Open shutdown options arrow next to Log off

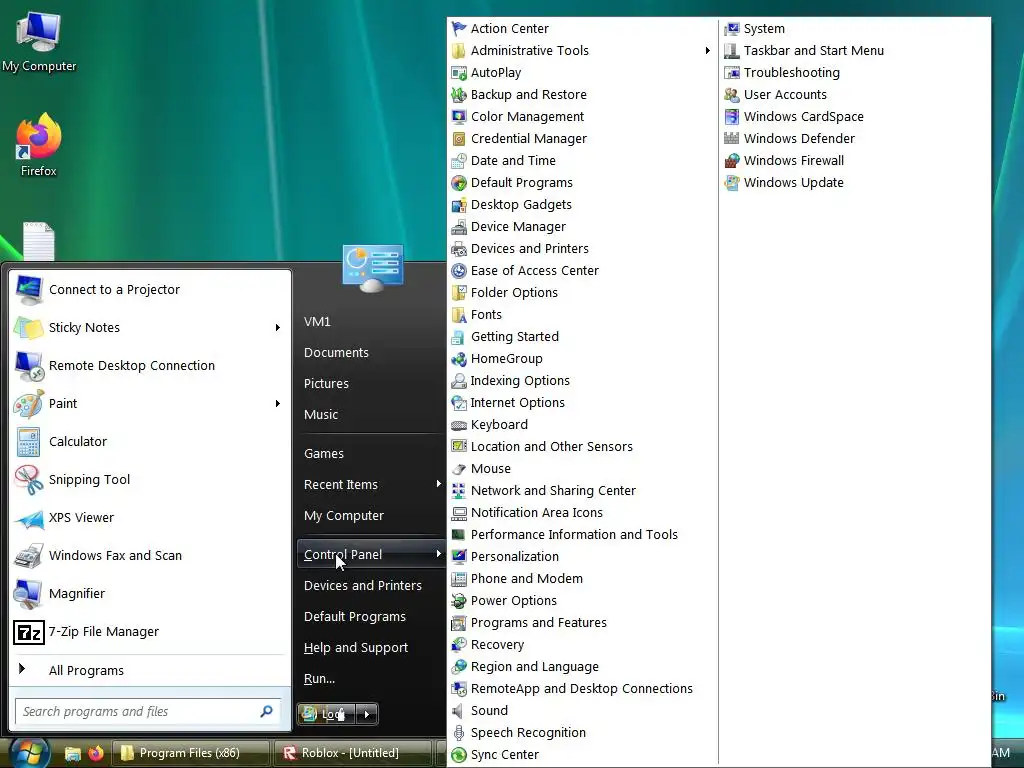(367, 714)
